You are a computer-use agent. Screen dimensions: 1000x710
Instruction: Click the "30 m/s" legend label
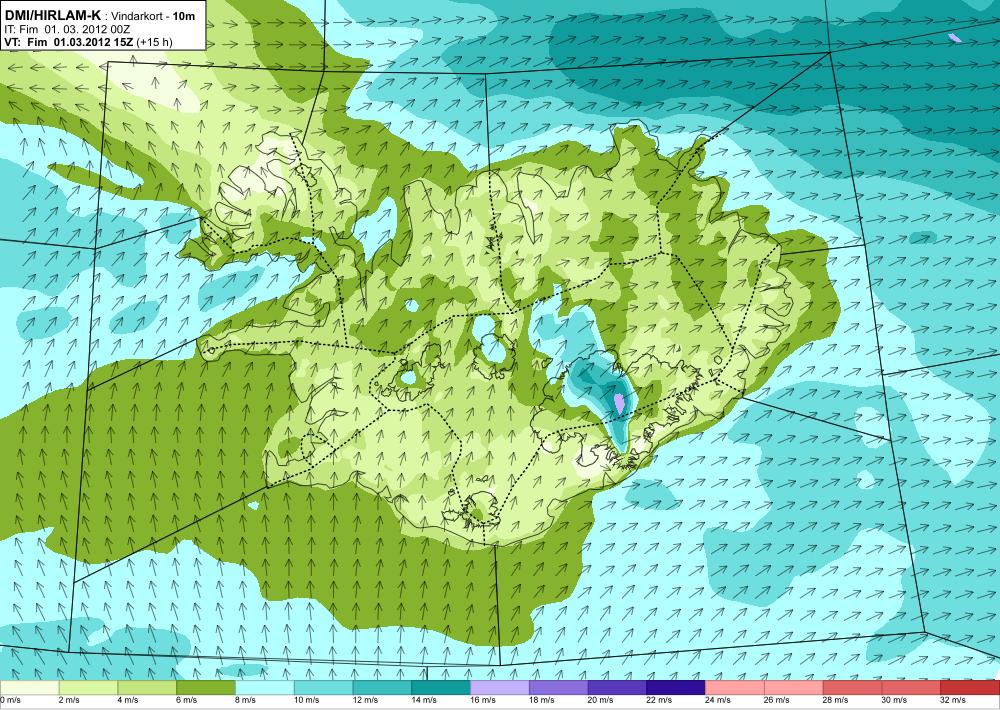pos(893,700)
